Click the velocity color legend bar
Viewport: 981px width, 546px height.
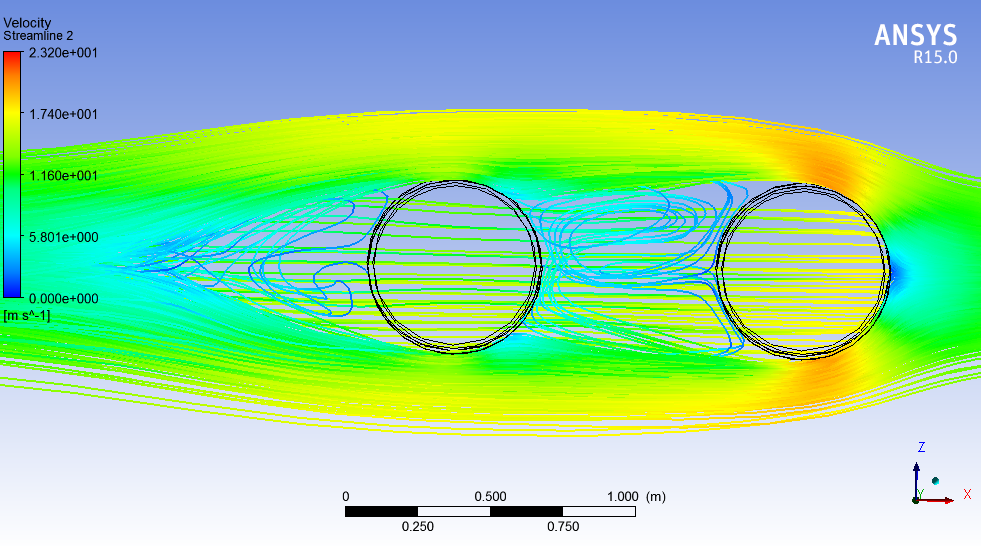coord(12,174)
